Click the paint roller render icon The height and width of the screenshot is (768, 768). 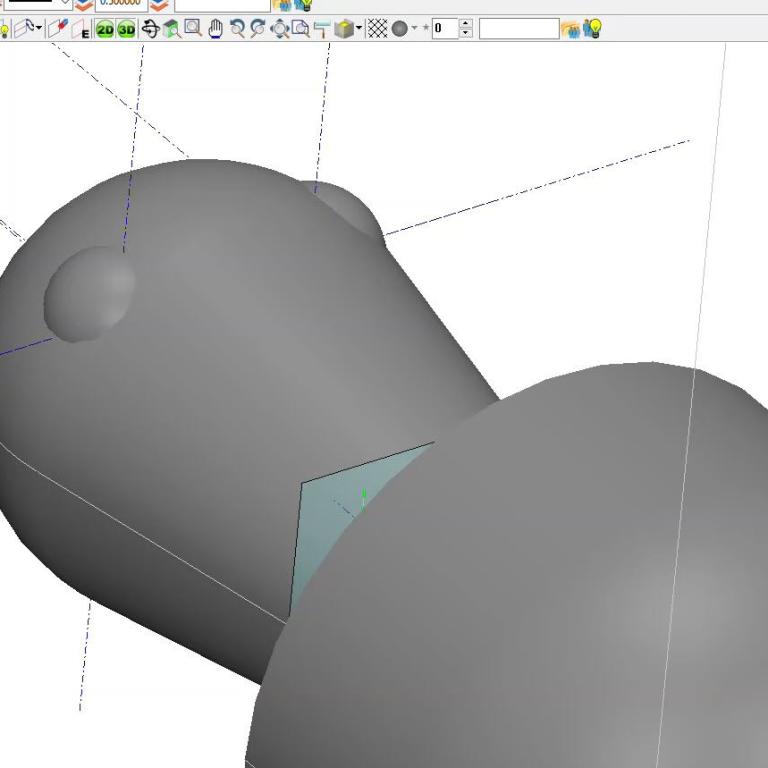click(x=322, y=29)
